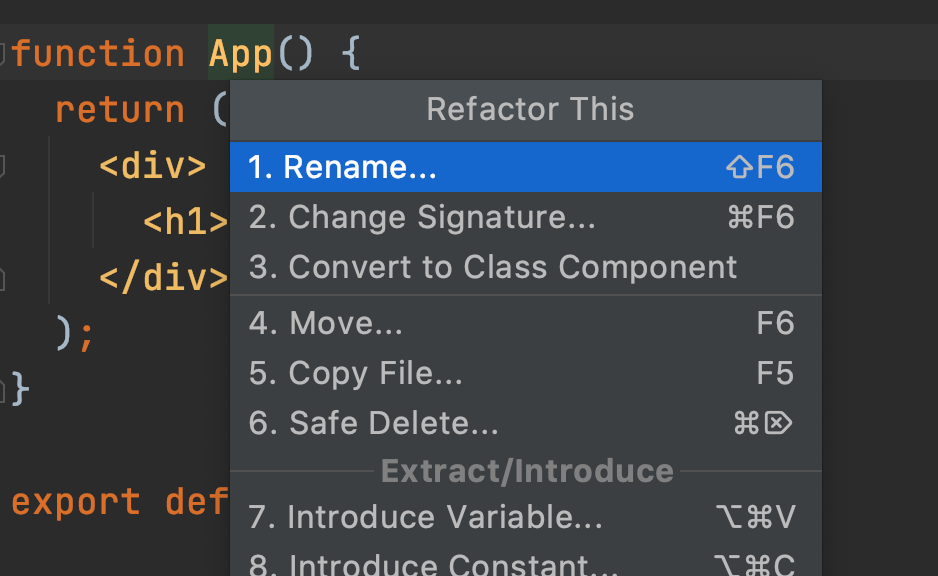Select the return keyword in the code
Screen dimensions: 938x576
pos(119,110)
